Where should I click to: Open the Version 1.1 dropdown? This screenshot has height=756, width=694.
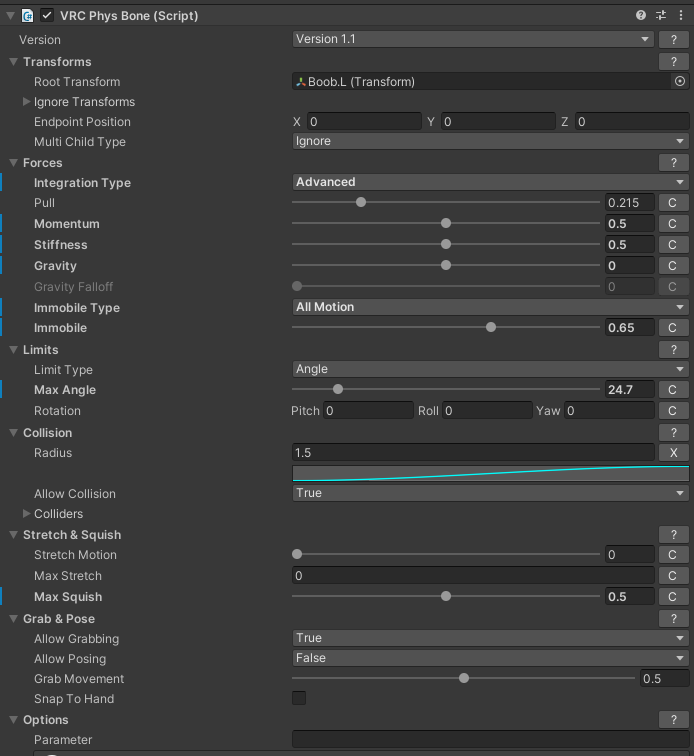click(x=473, y=39)
